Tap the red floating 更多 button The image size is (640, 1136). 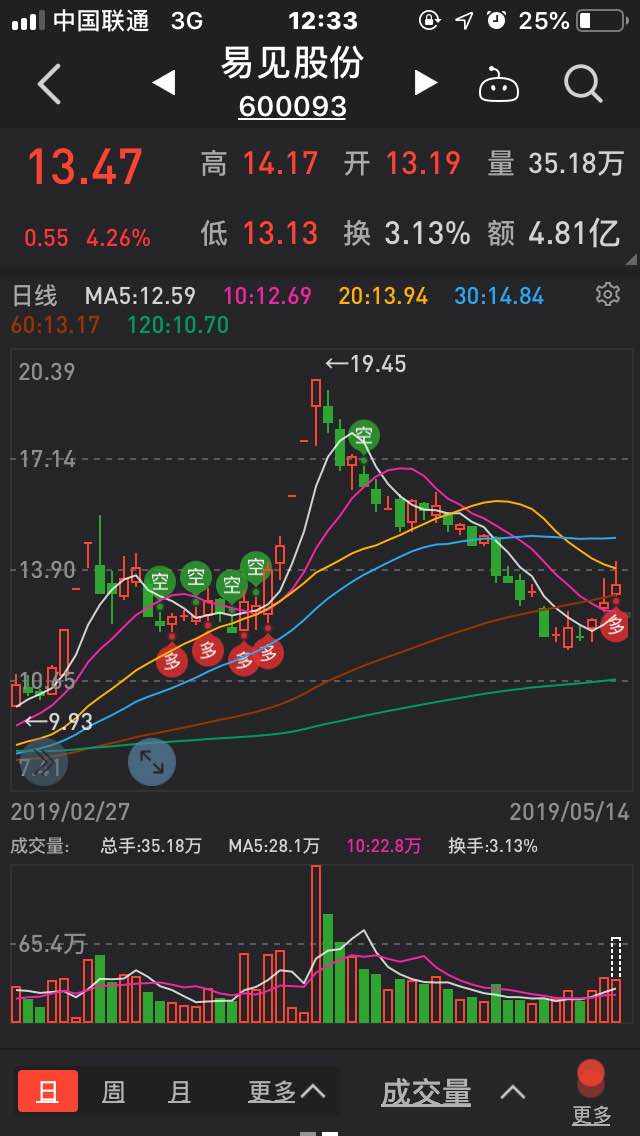(x=591, y=1093)
